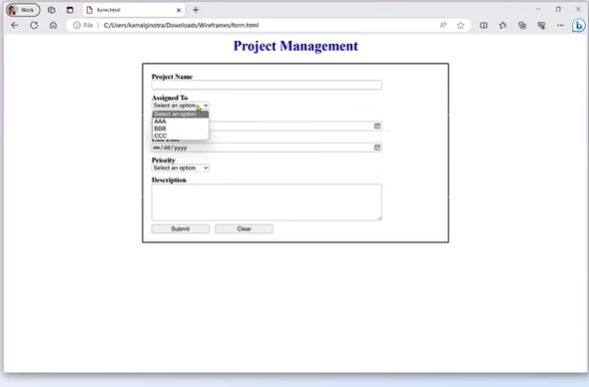This screenshot has width=589, height=387.
Task: Open the Work profile button
Action: [x=23, y=10]
